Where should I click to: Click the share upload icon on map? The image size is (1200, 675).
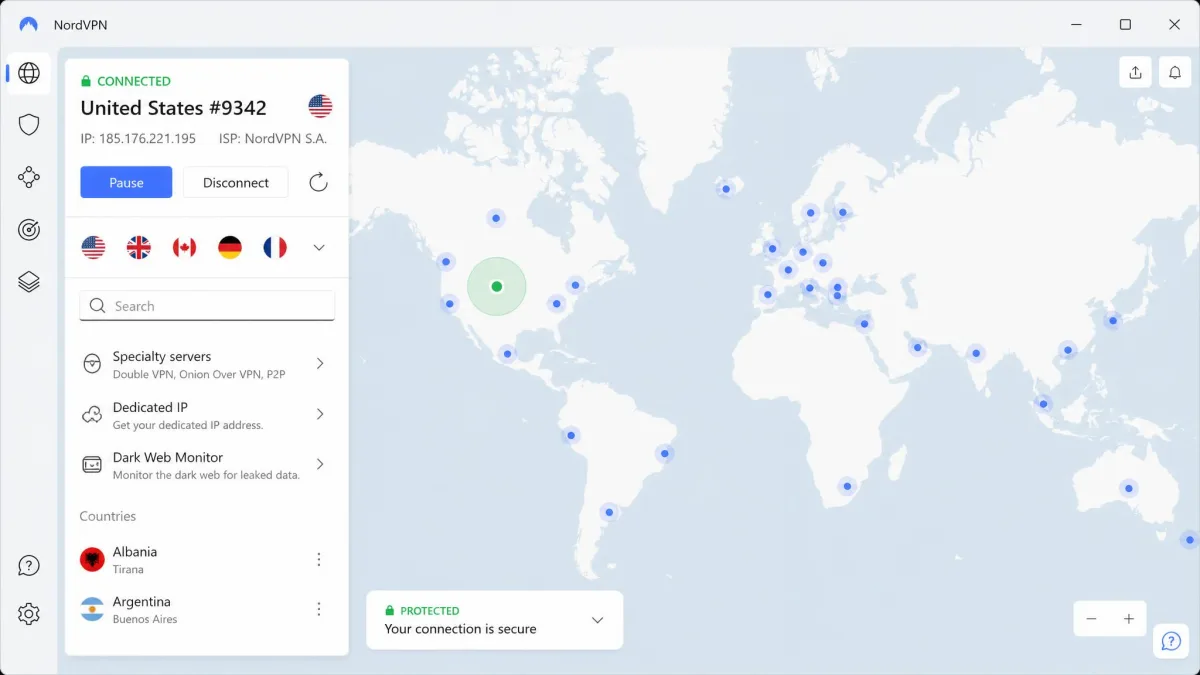pyautogui.click(x=1135, y=73)
